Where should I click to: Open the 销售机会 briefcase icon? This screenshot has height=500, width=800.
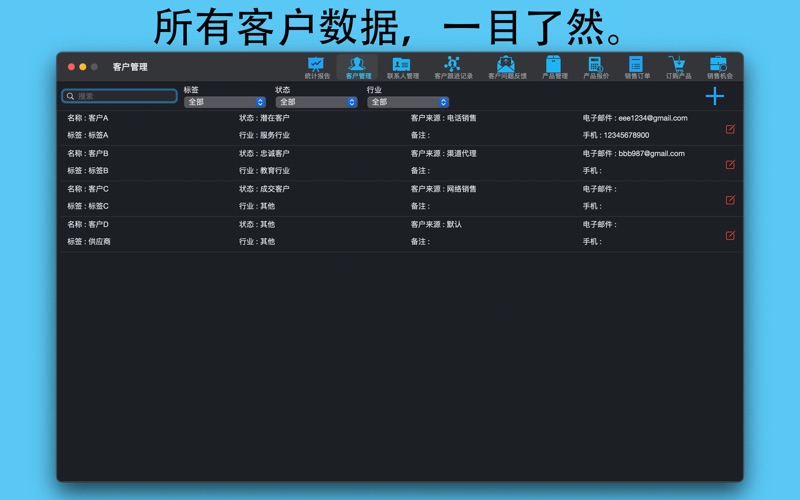(719, 67)
